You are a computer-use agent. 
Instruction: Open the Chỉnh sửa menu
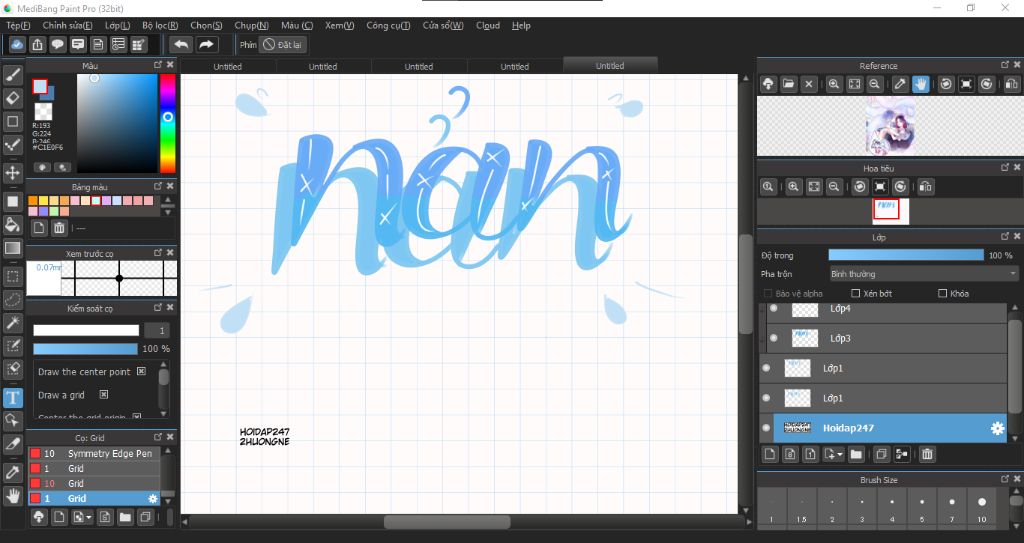pyautogui.click(x=67, y=25)
